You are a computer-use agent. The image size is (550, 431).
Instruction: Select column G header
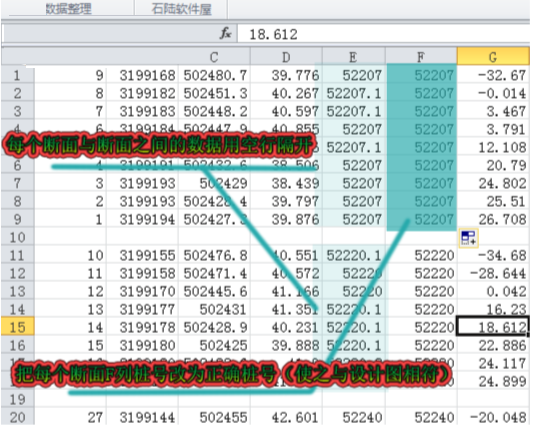click(x=493, y=57)
